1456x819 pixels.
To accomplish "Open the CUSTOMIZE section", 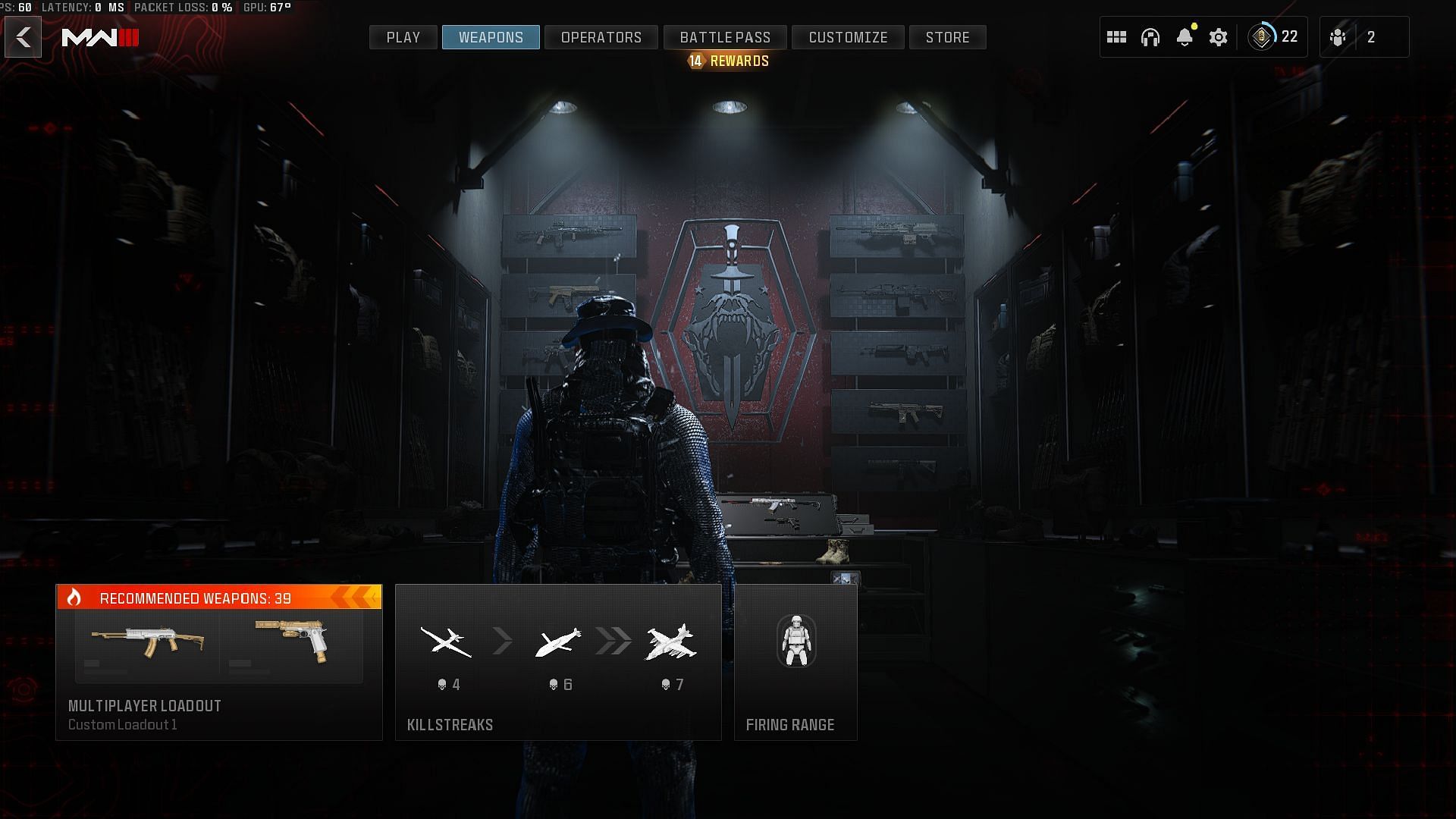I will tap(848, 37).
